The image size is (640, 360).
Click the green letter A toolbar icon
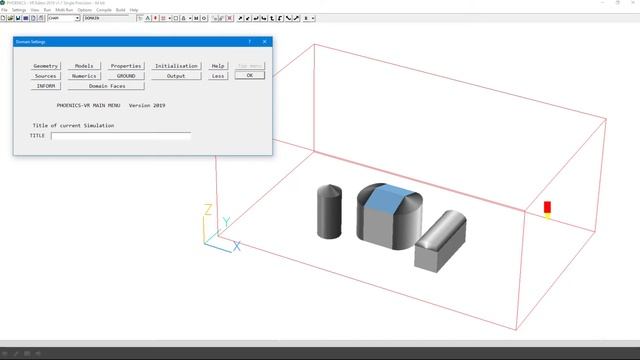pos(148,18)
